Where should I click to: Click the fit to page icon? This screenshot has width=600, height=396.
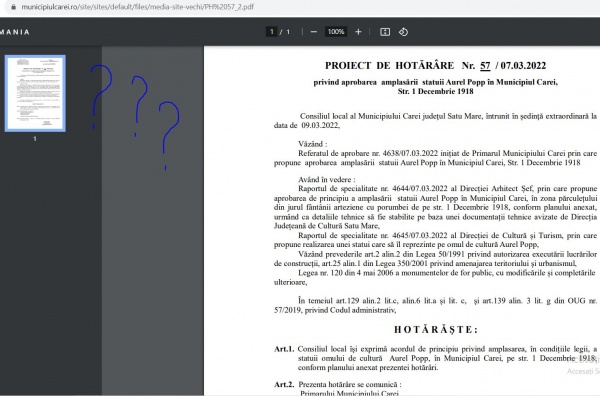coord(385,32)
